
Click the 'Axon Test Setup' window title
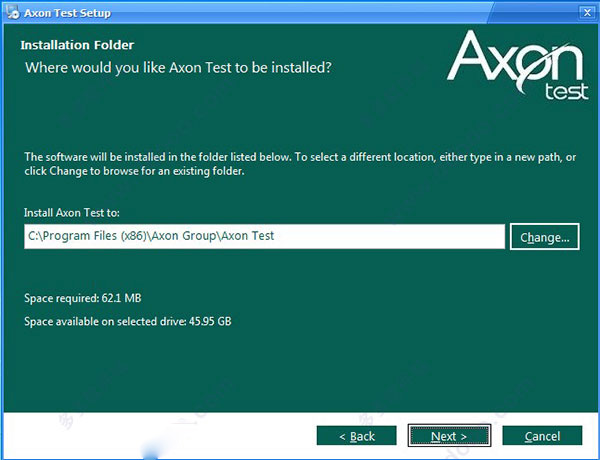pos(67,13)
